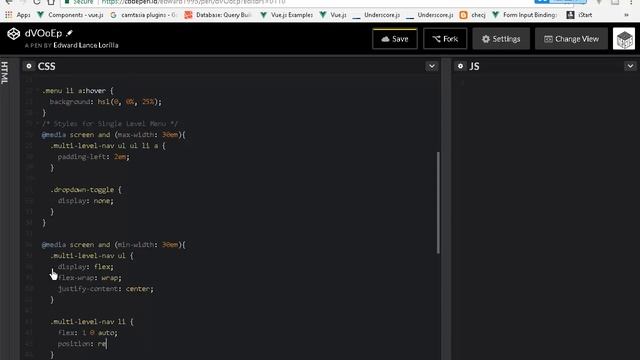Open author link Edward Lance Lorilla
The height and width of the screenshot is (360, 640).
pyautogui.click(x=86, y=45)
